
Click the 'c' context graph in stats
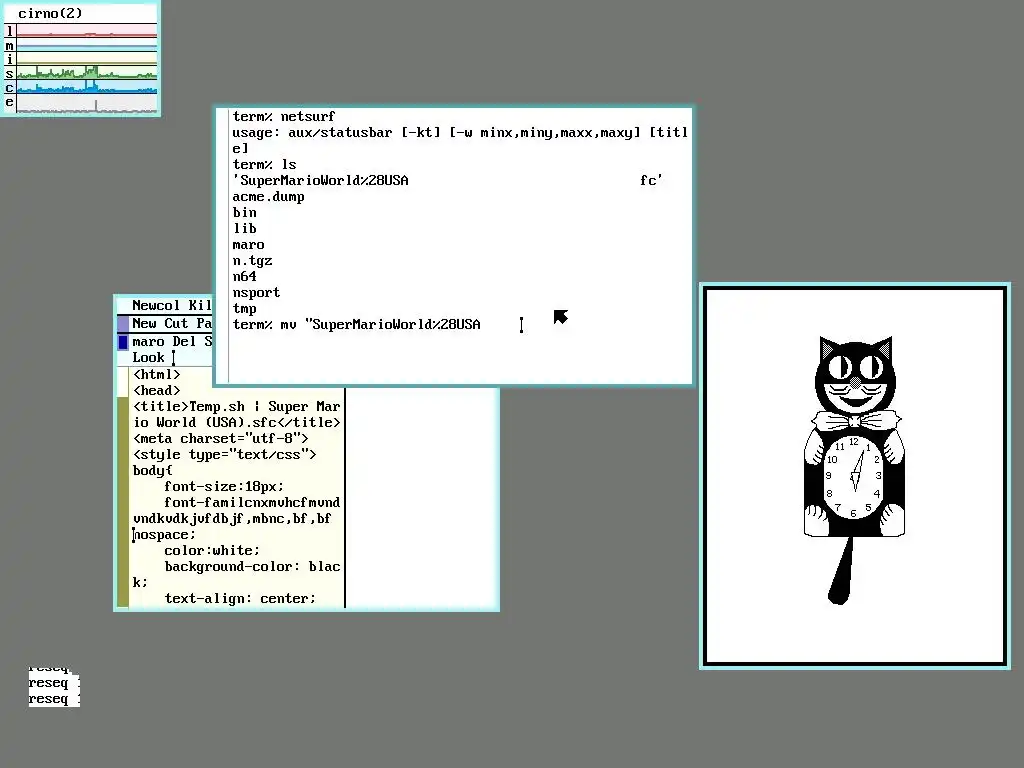coord(86,87)
